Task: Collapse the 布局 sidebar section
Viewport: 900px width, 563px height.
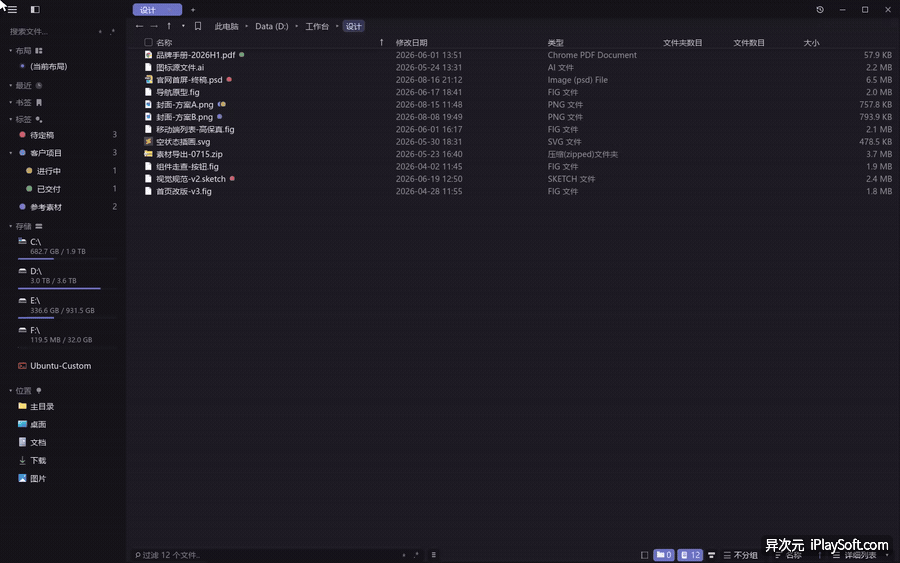Action: pos(10,51)
